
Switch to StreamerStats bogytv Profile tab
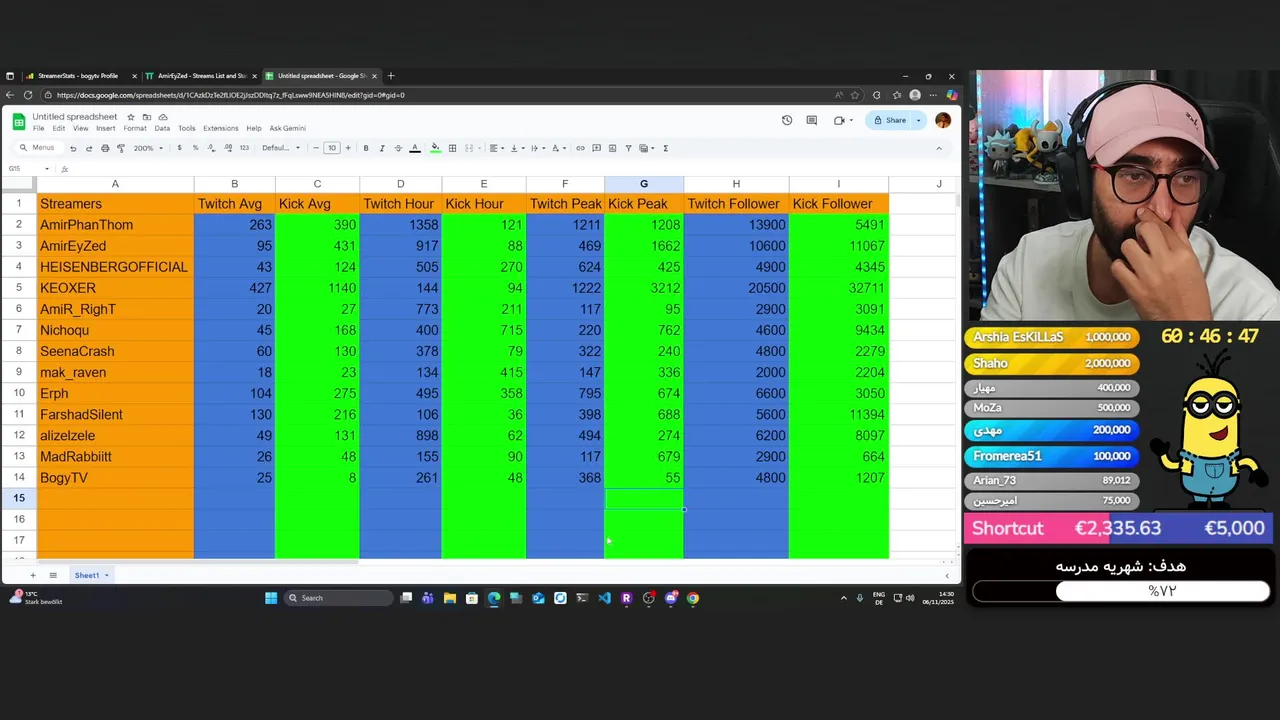pyautogui.click(x=78, y=76)
